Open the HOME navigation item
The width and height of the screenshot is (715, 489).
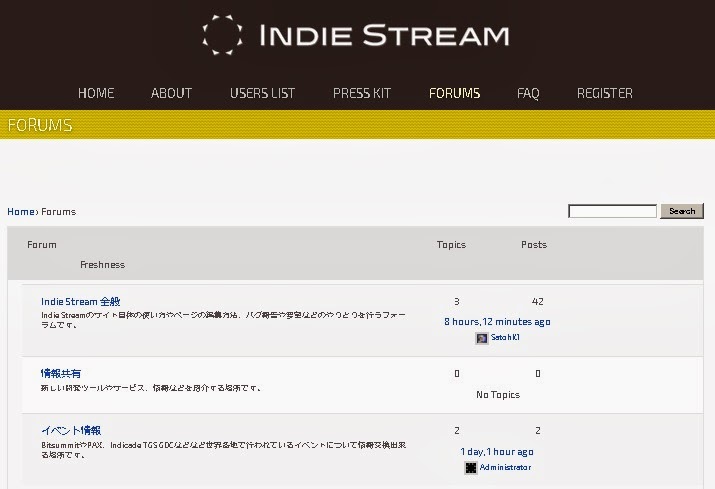tap(96, 93)
